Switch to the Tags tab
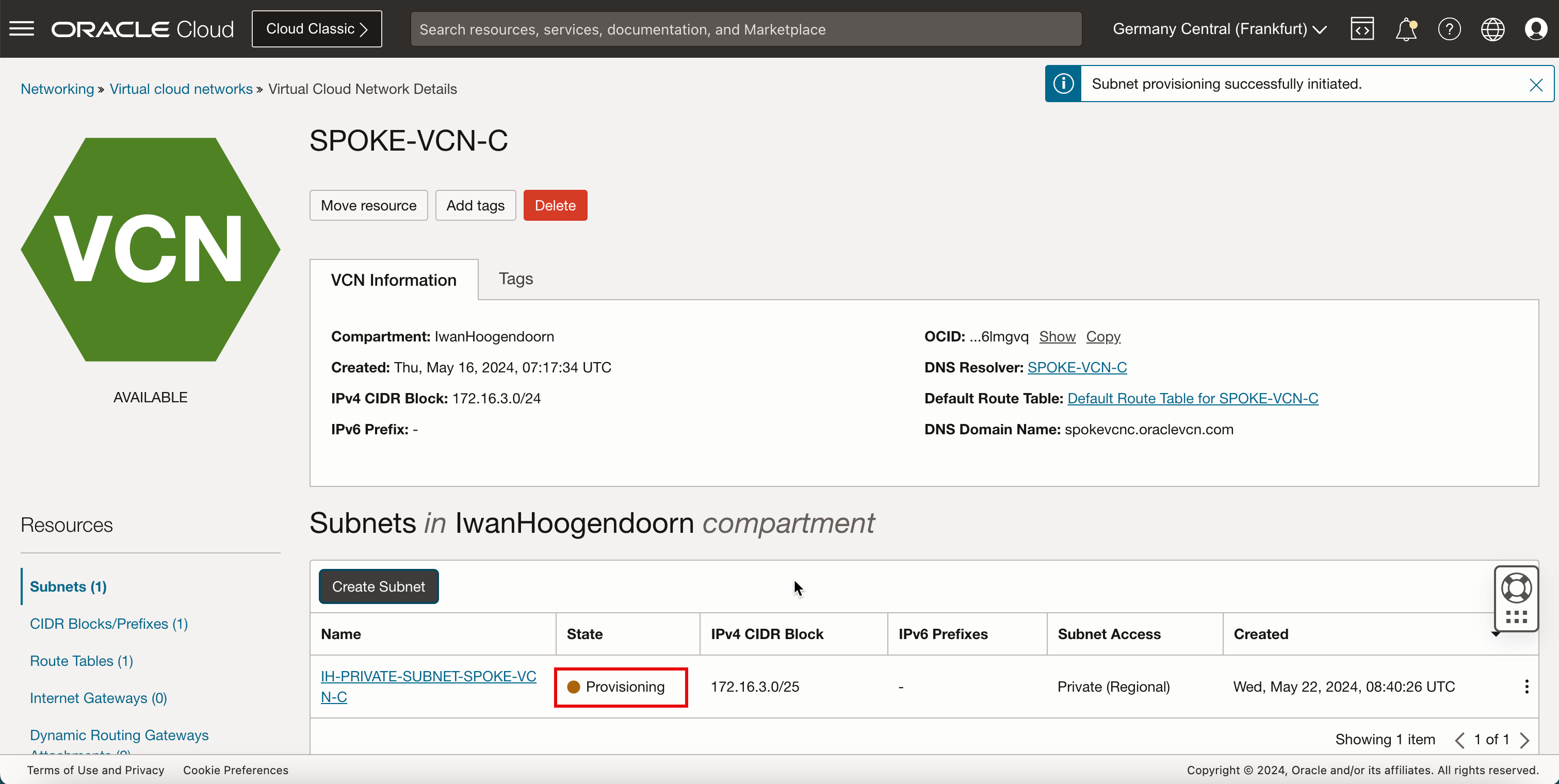The height and width of the screenshot is (784, 1559). (515, 279)
